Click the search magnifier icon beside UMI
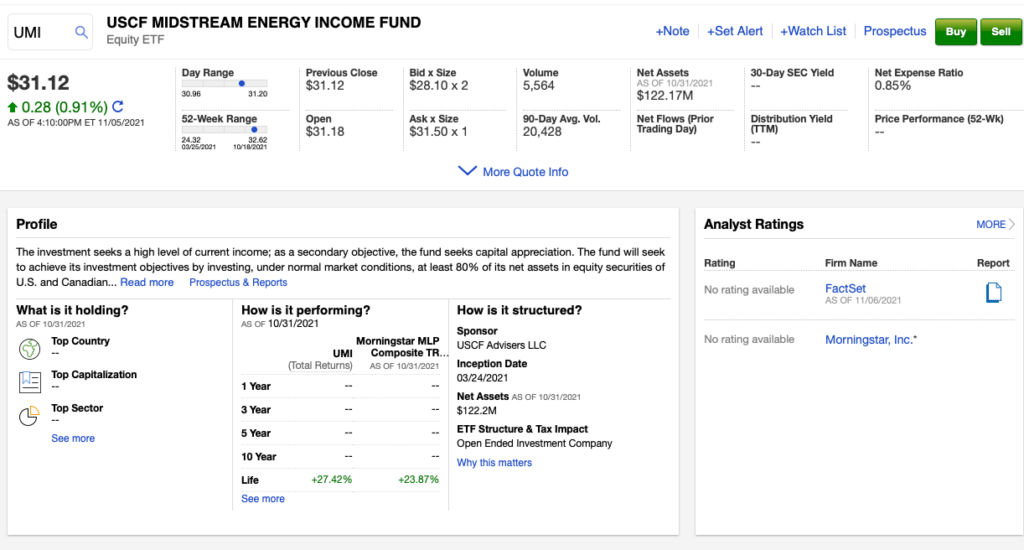1024x550 pixels. click(81, 32)
